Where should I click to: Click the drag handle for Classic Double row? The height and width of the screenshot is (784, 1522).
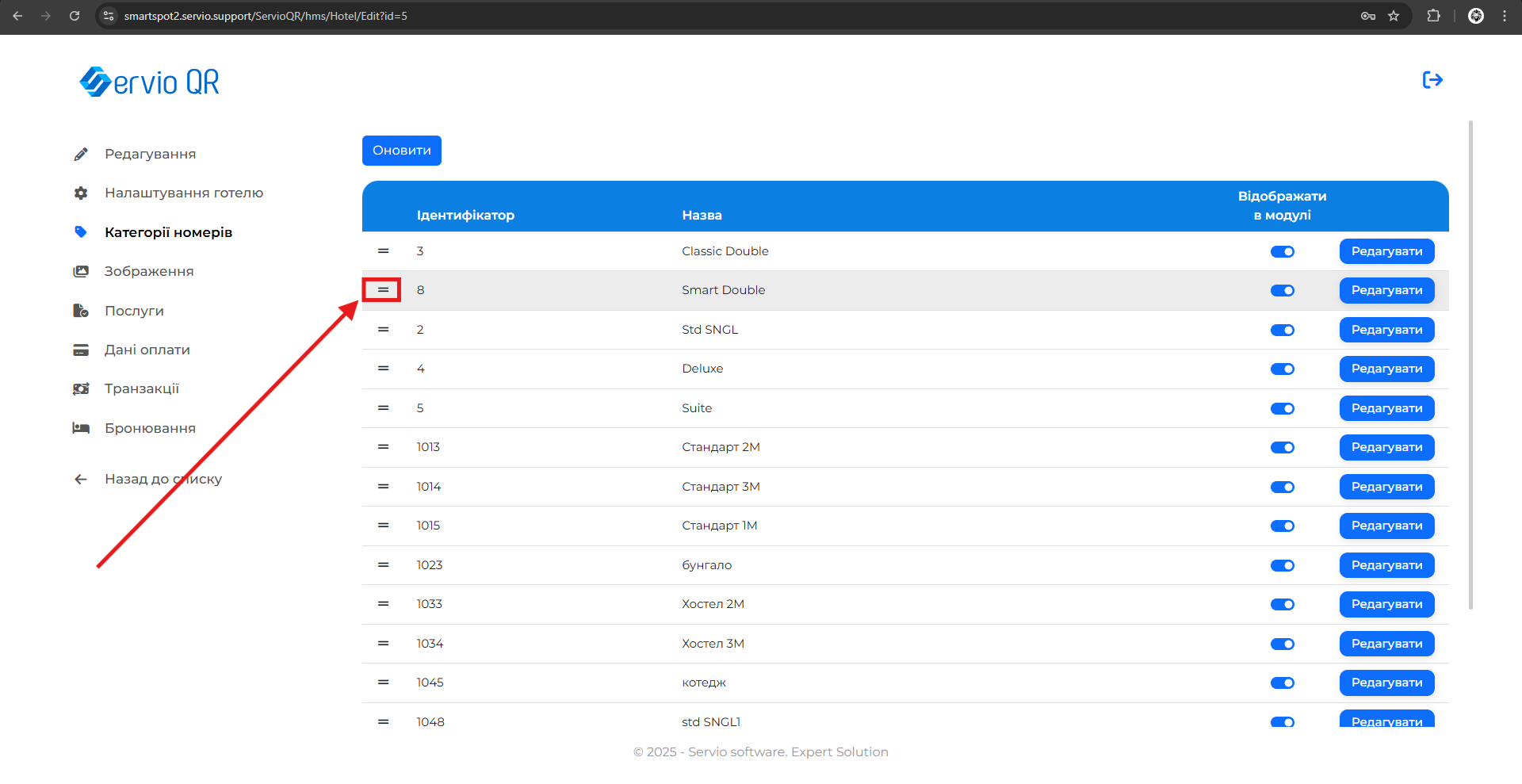point(383,251)
